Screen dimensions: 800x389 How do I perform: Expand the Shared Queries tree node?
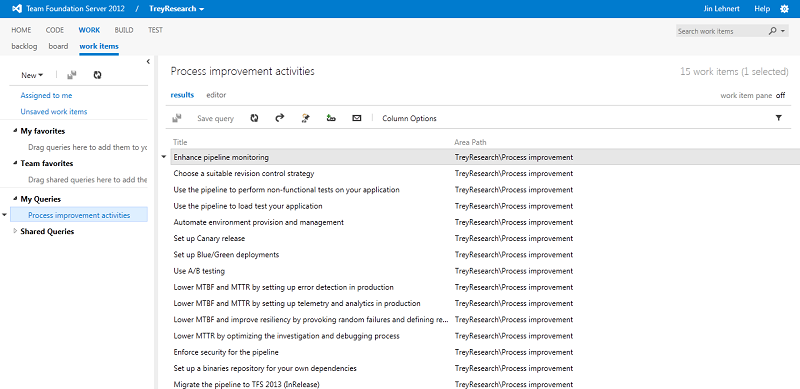pos(15,231)
